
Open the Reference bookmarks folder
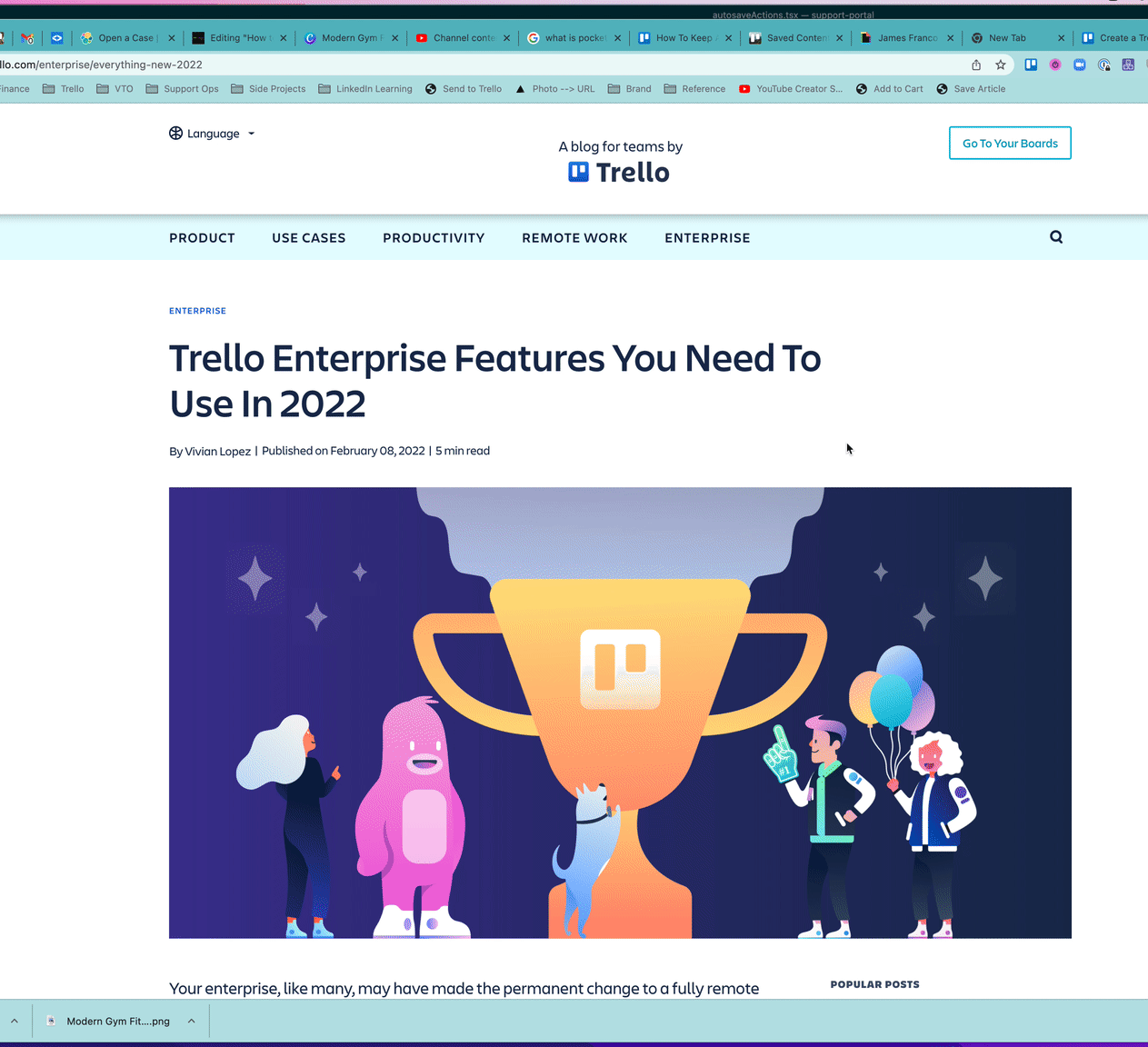coord(695,89)
